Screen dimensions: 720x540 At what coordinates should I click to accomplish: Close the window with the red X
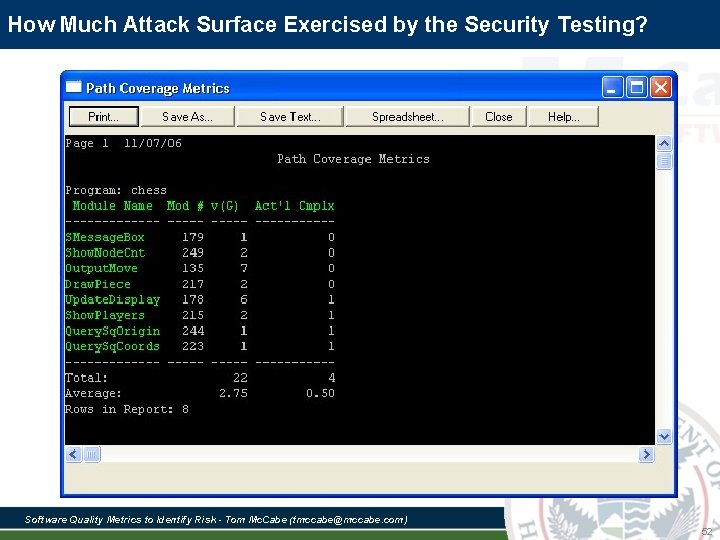(661, 87)
